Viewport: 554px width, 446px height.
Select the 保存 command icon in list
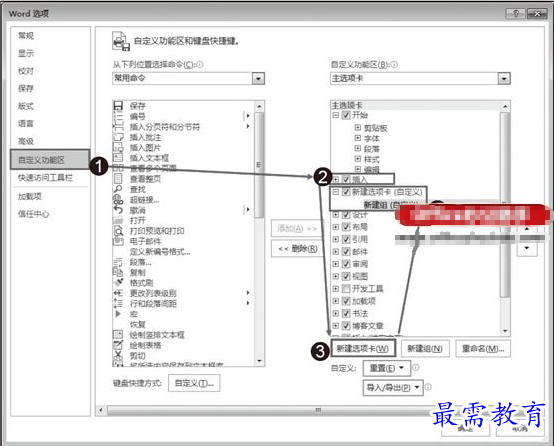pos(118,106)
